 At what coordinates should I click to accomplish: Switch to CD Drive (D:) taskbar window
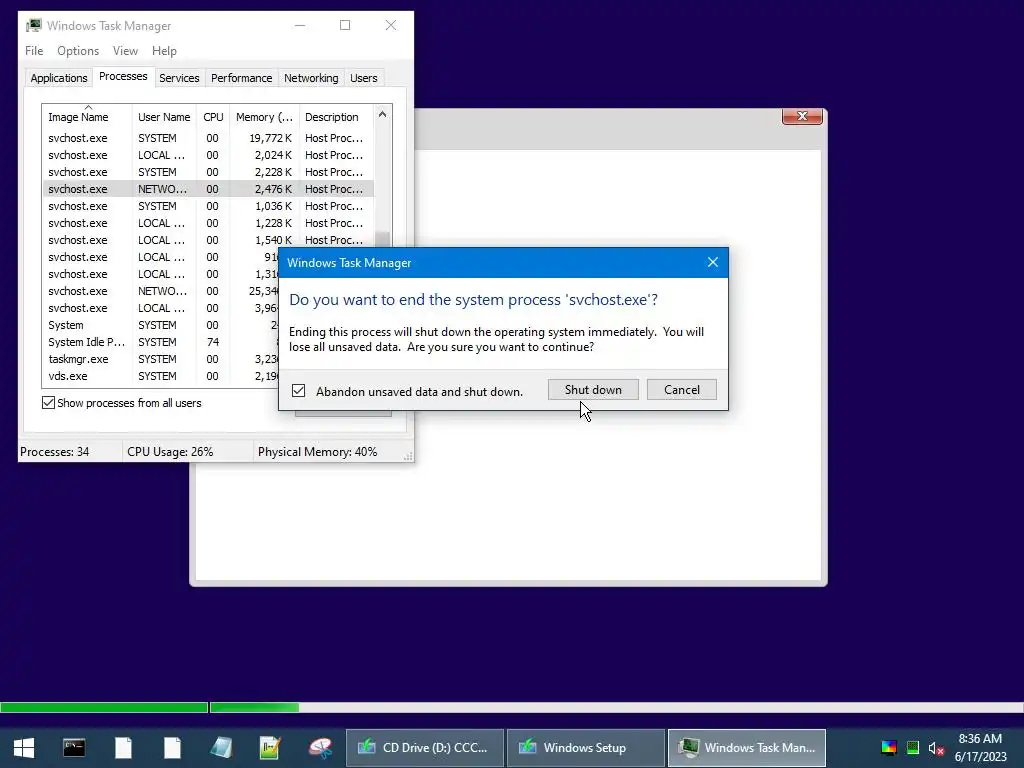(425, 748)
